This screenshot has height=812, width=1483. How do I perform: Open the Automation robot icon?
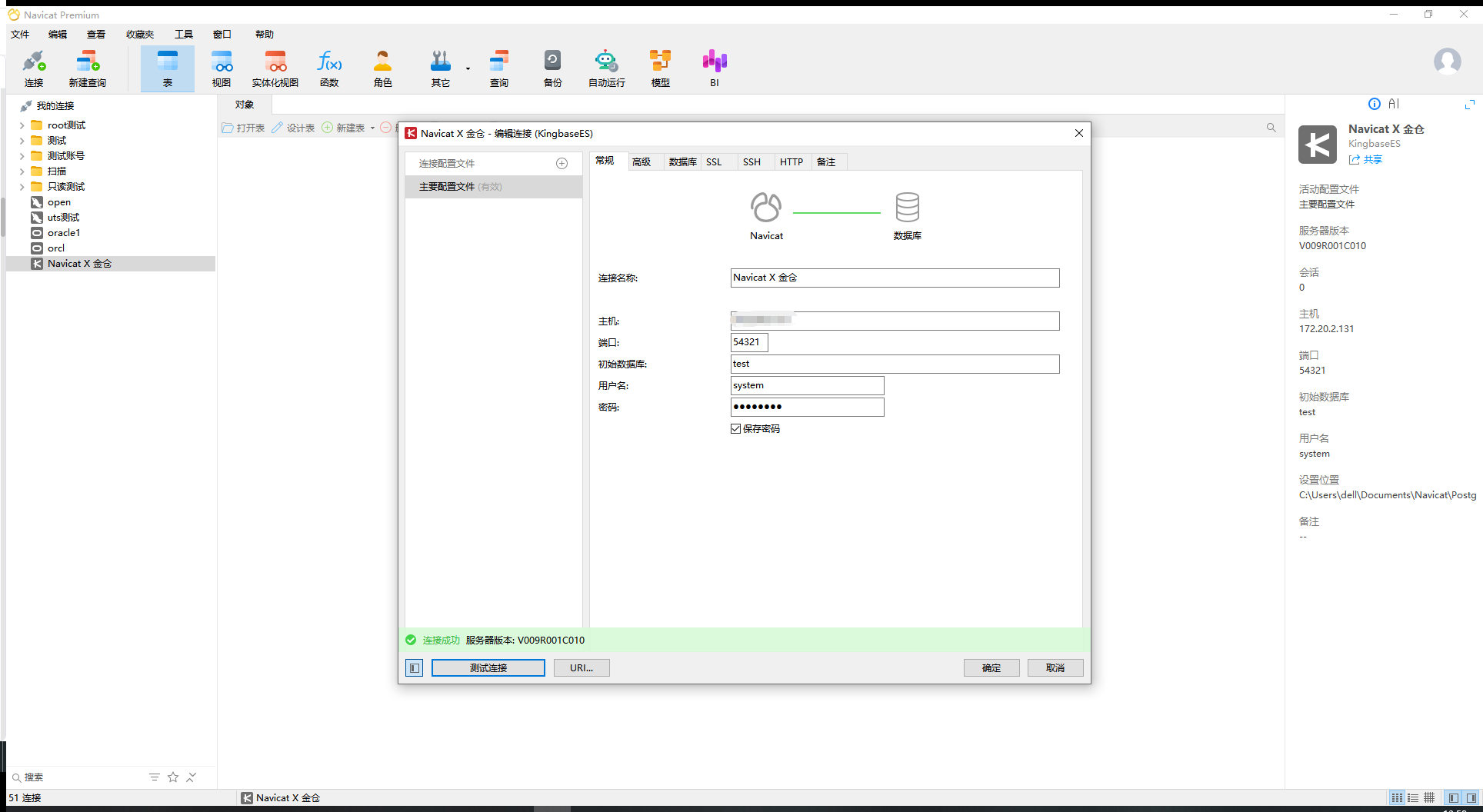point(607,68)
